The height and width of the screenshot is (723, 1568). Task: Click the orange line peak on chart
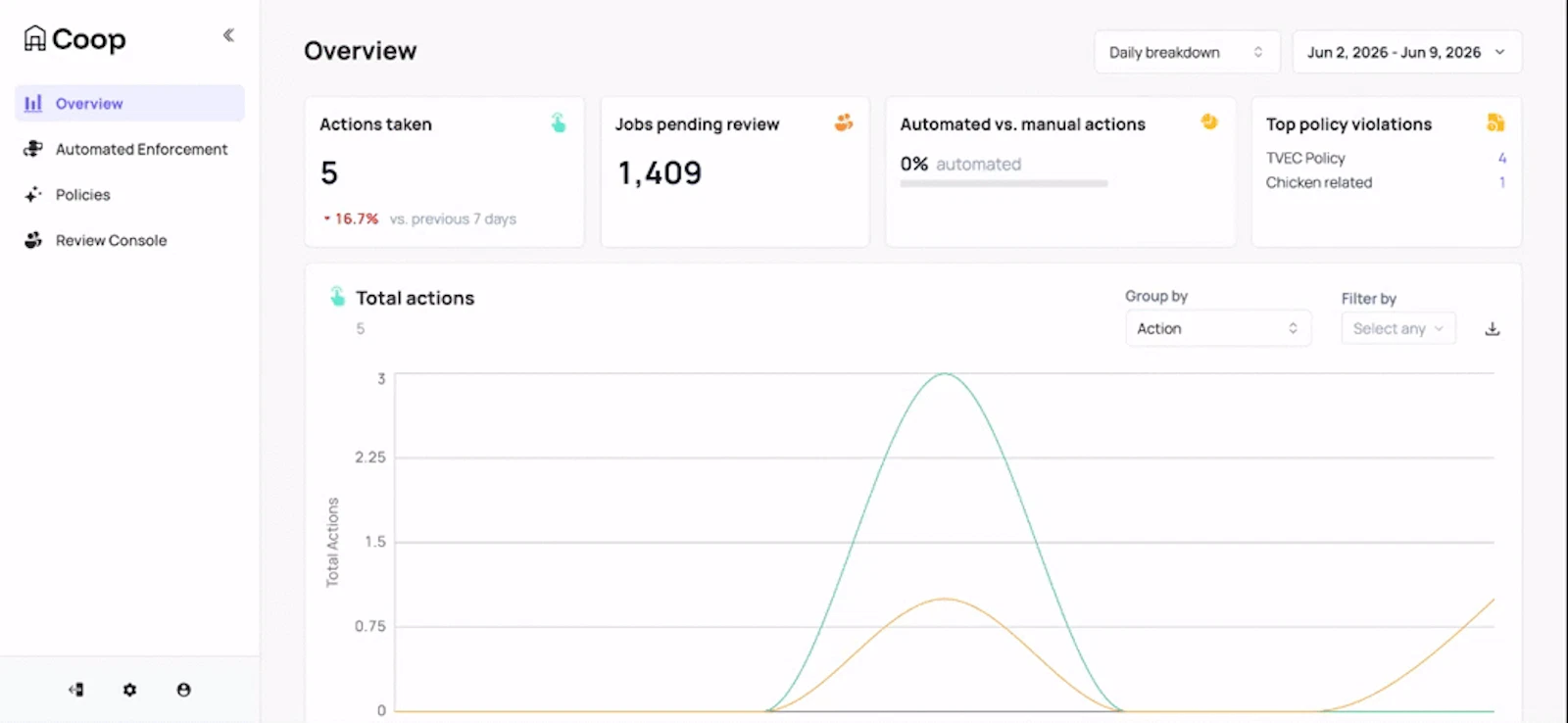tap(944, 599)
